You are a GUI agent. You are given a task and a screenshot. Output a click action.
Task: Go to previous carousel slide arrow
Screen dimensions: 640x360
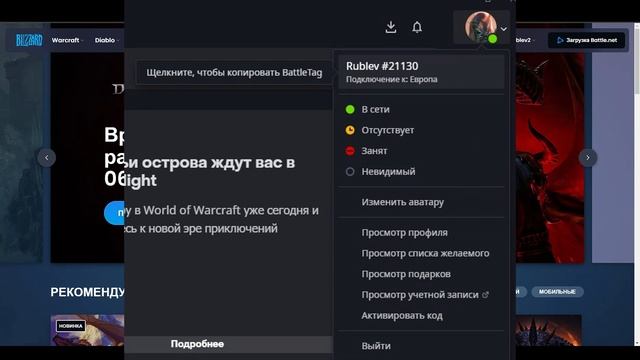47,158
